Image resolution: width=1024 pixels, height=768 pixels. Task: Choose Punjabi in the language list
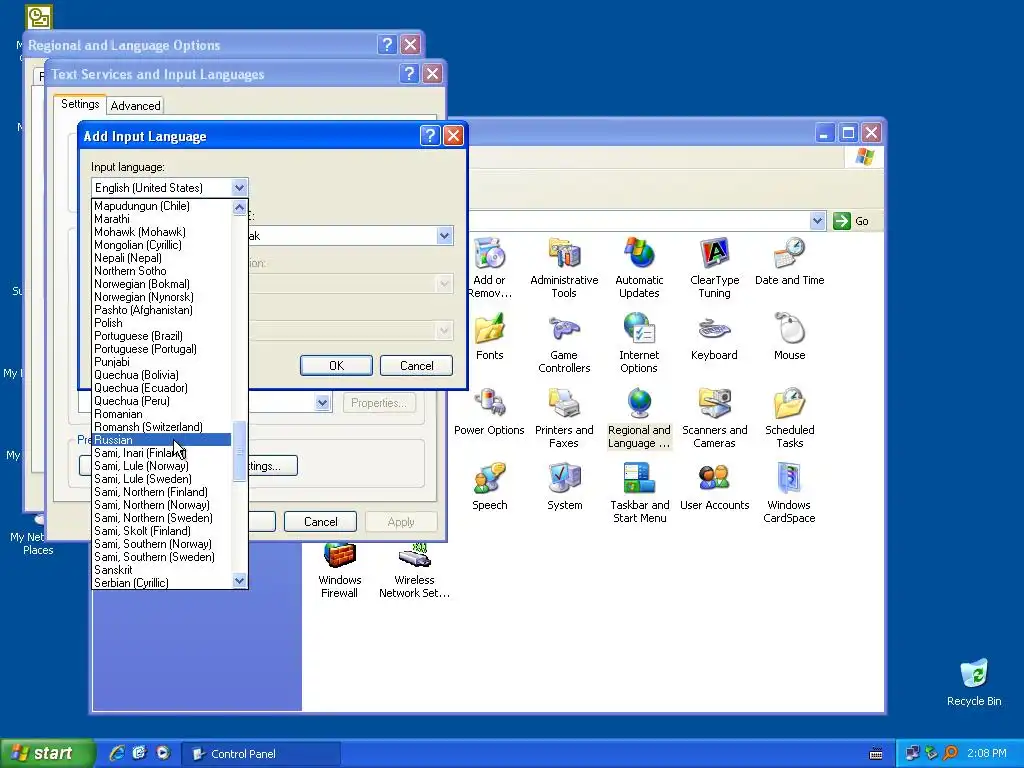pos(162,362)
